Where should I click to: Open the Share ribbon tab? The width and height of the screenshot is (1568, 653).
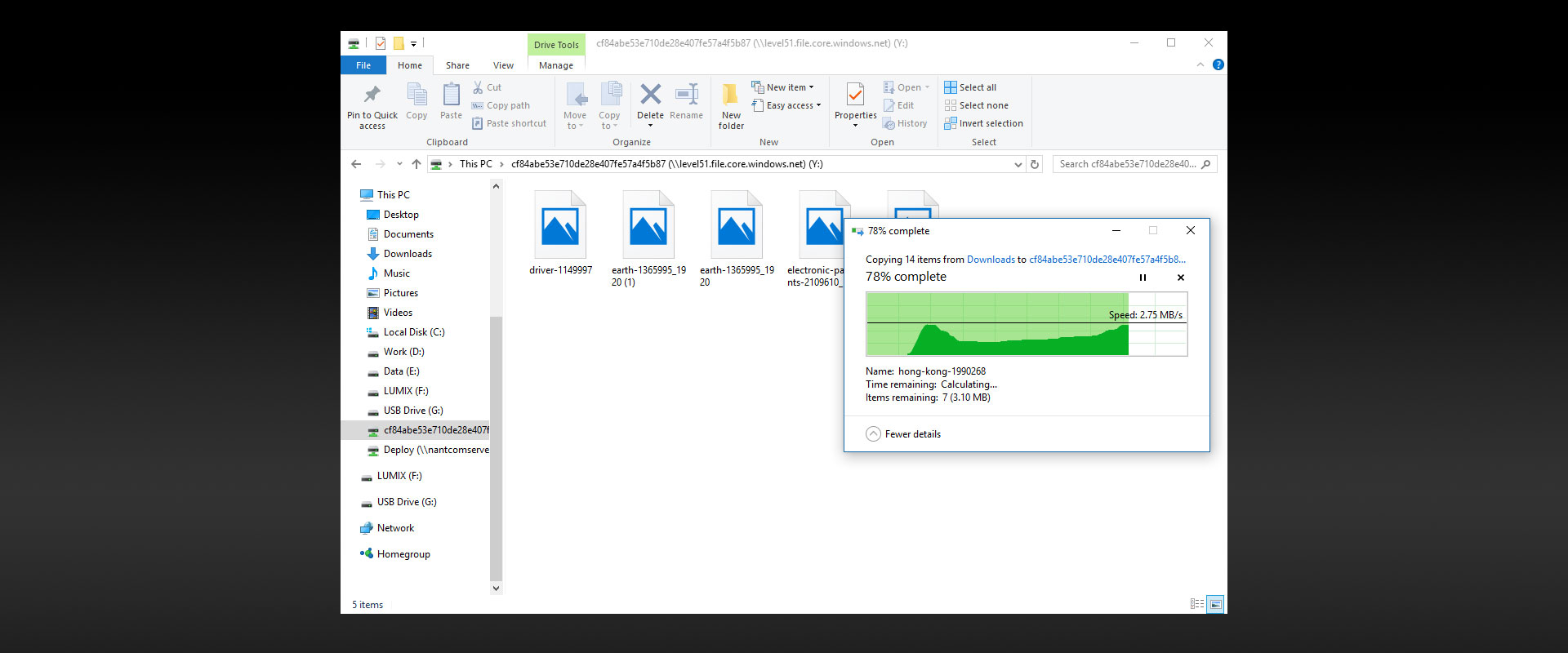457,65
